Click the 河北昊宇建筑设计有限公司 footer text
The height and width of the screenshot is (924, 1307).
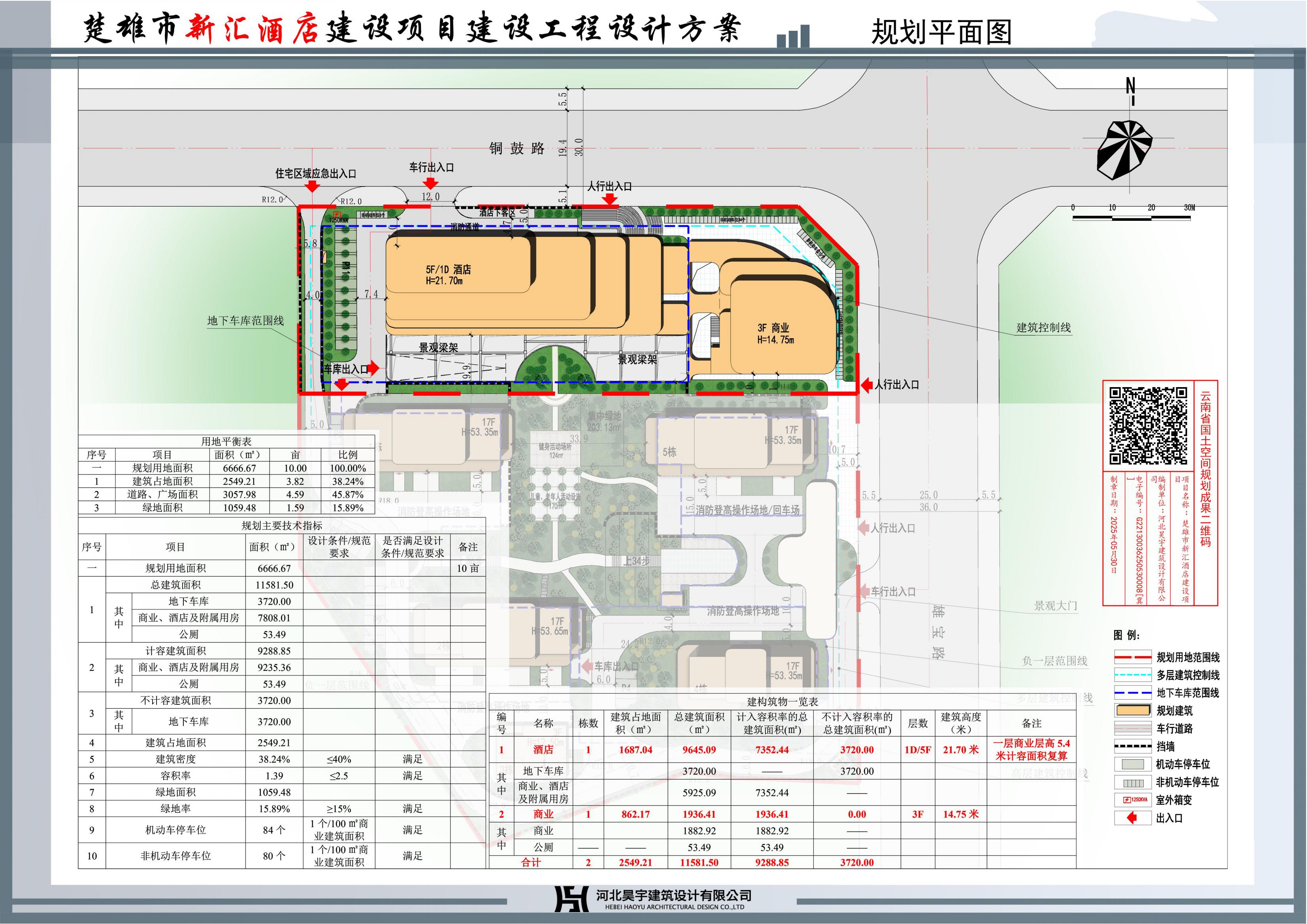point(674,896)
